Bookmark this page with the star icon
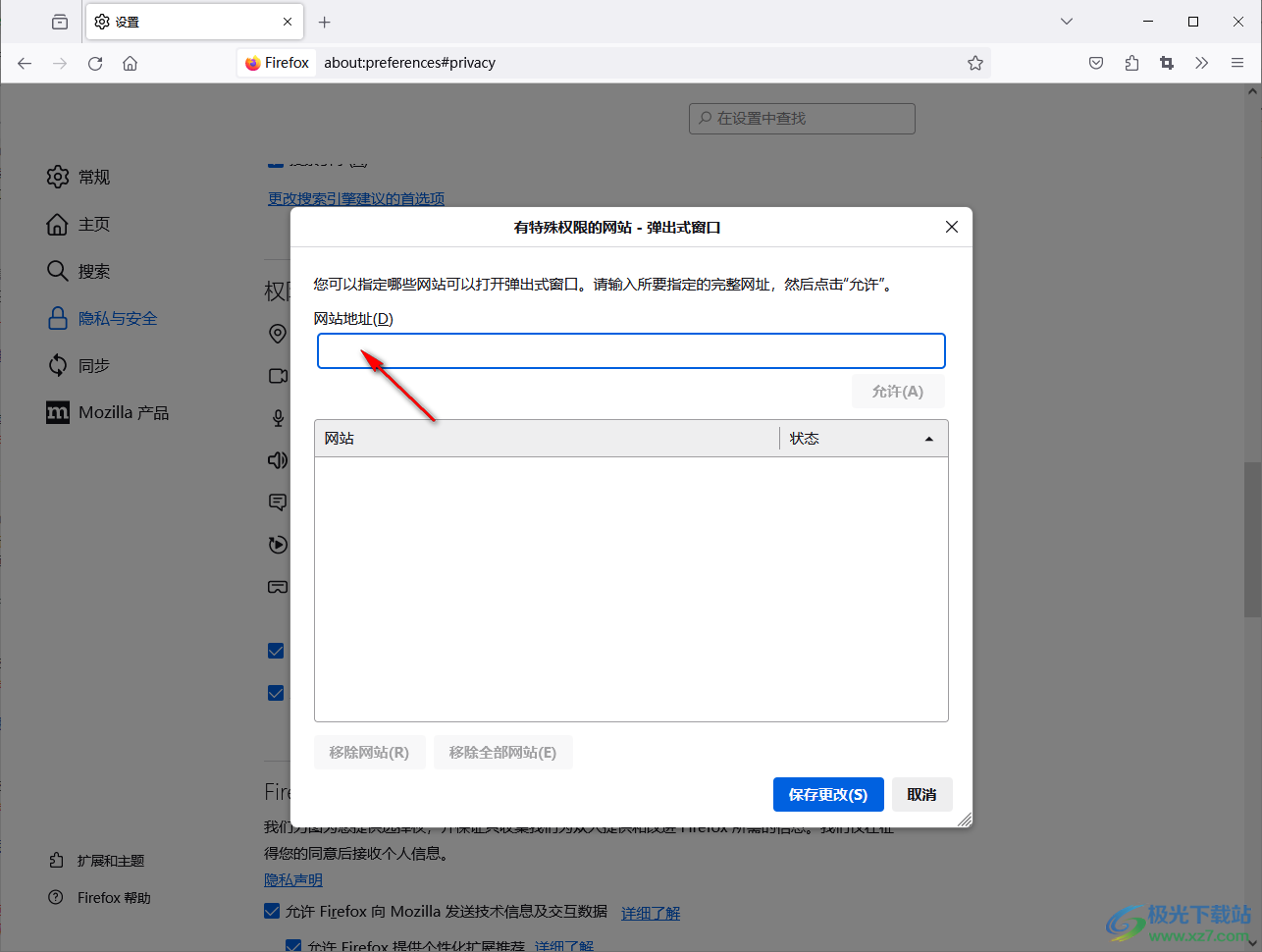Viewport: 1262px width, 952px height. point(975,63)
